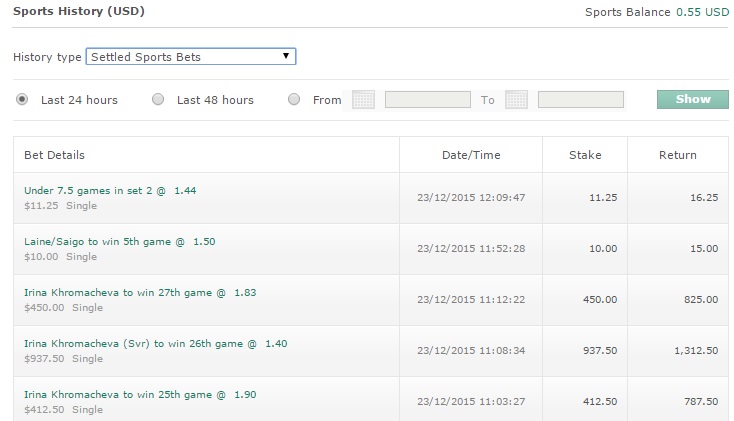The image size is (734, 421).
Task: Click the Show button
Action: (x=693, y=99)
